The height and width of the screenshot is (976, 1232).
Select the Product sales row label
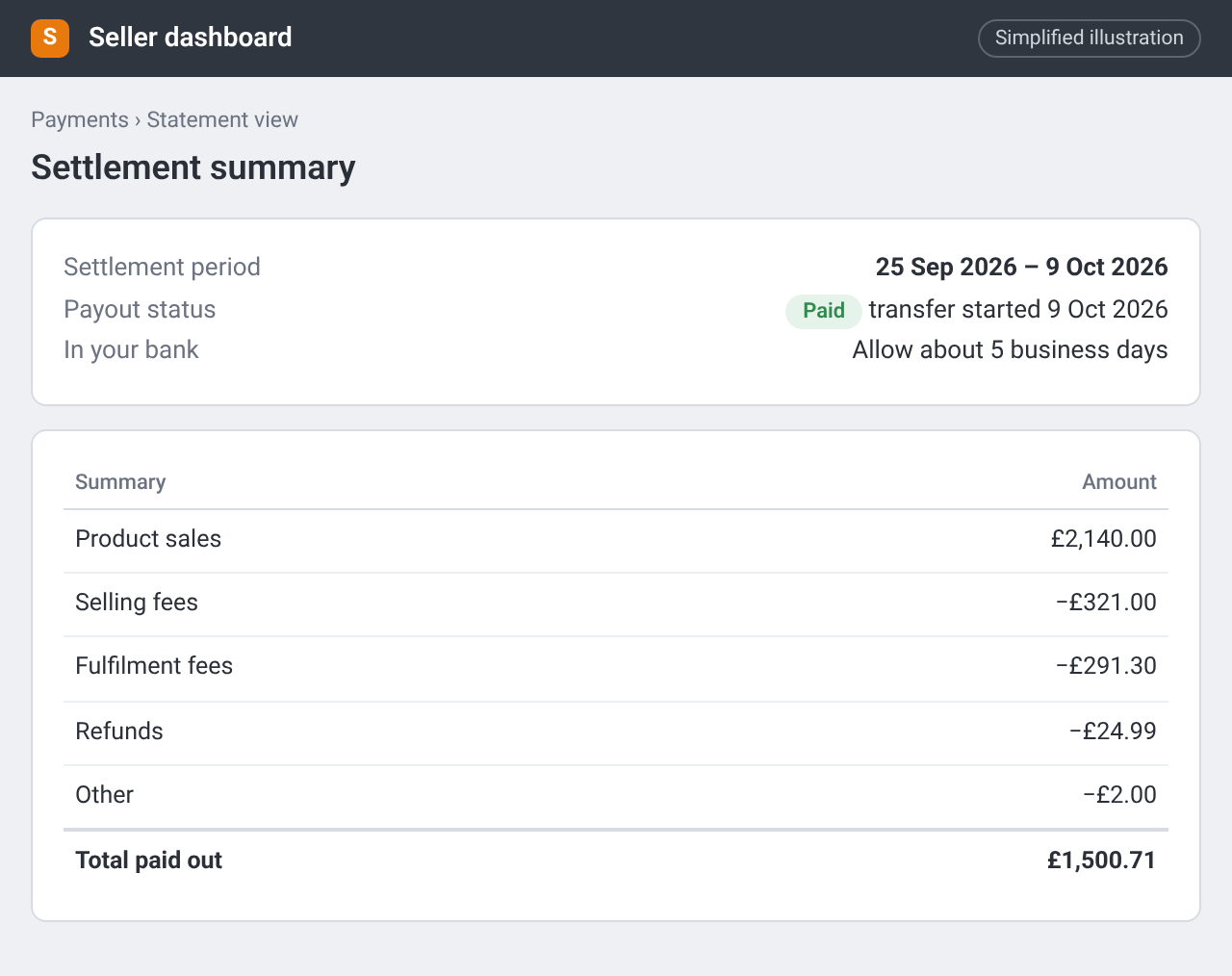tap(148, 538)
